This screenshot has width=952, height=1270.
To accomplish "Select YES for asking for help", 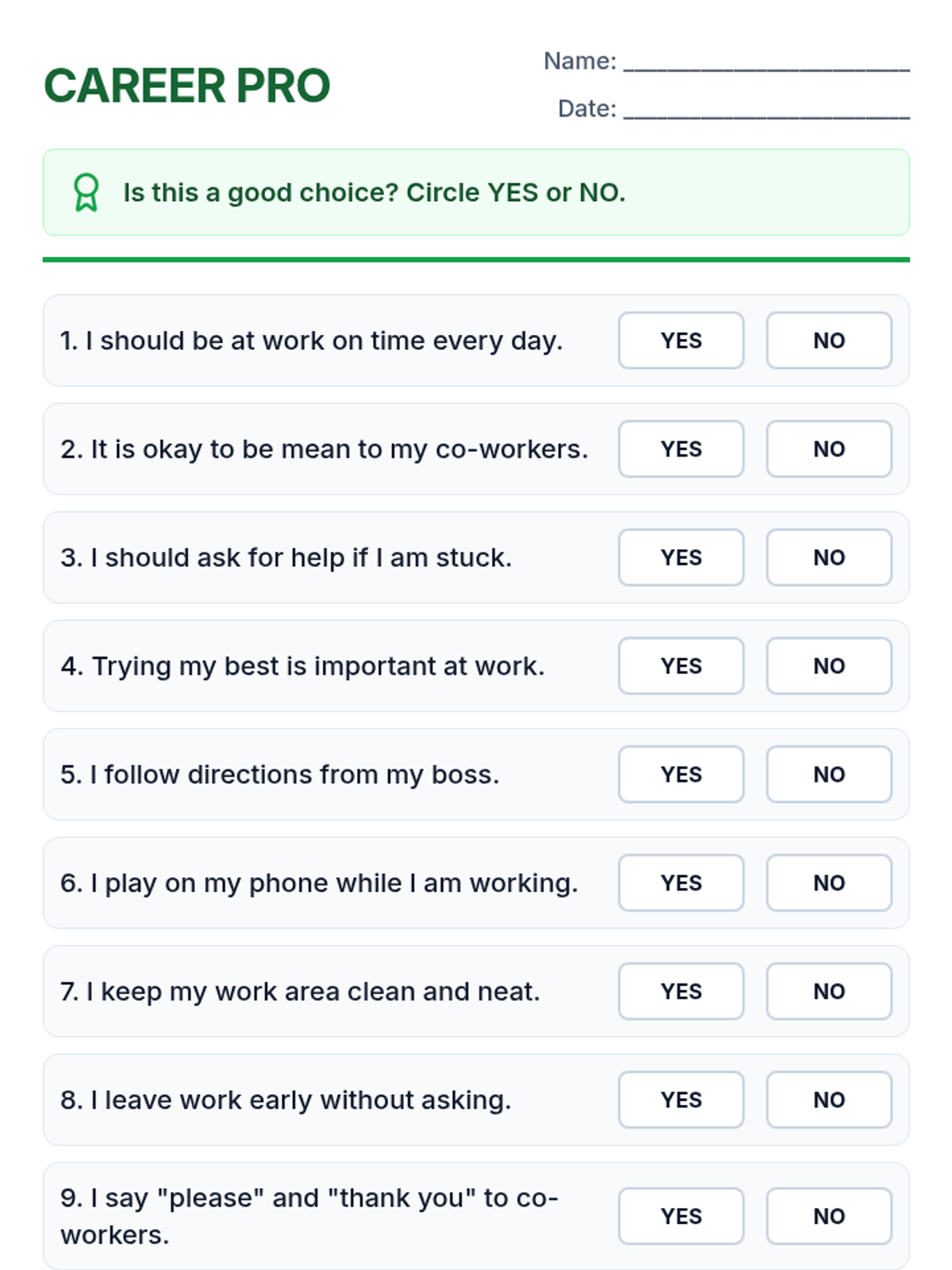I will pyautogui.click(x=681, y=557).
